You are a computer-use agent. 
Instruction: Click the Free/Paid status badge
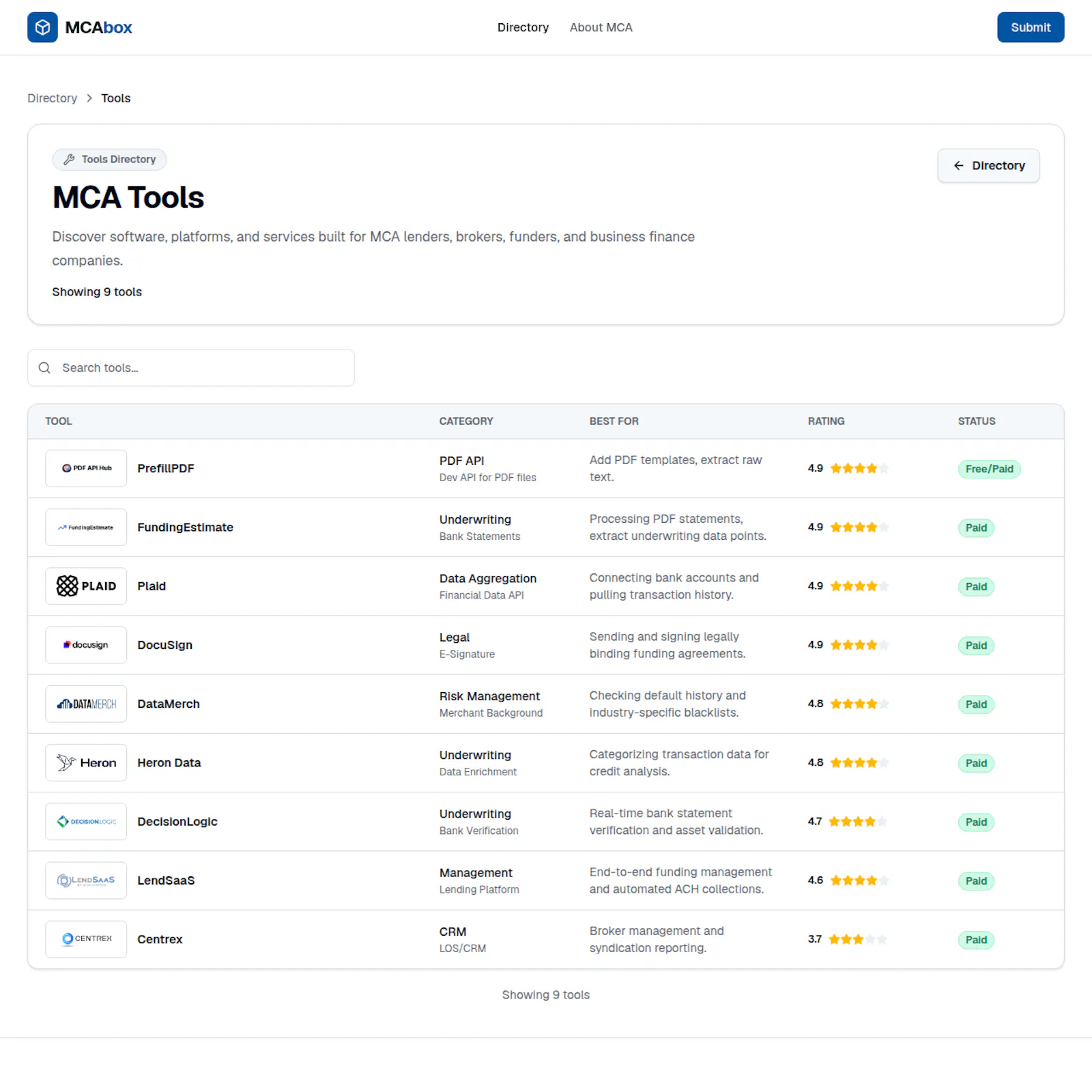989,469
